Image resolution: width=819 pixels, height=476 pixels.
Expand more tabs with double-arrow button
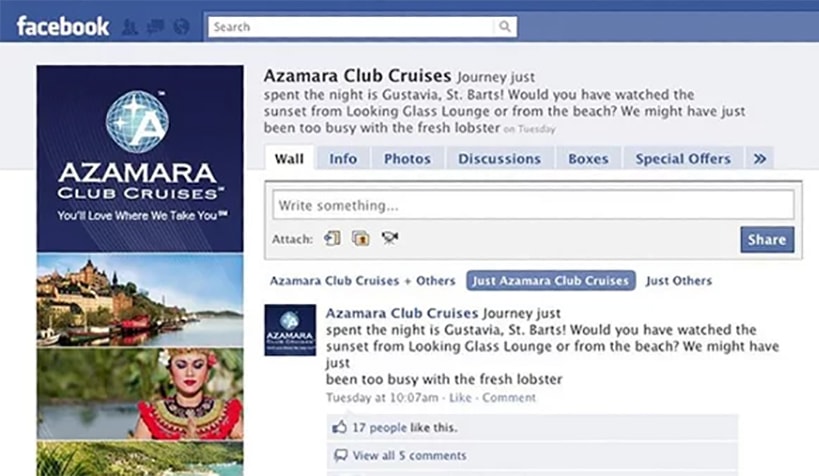[x=760, y=158]
